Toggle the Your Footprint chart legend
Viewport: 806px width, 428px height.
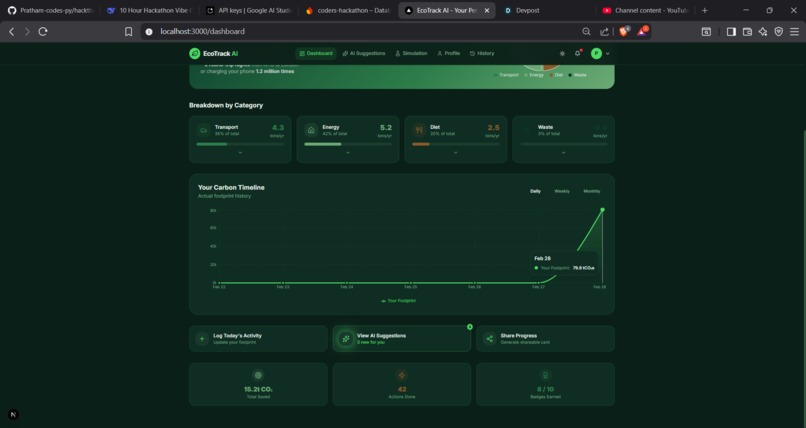[398, 301]
